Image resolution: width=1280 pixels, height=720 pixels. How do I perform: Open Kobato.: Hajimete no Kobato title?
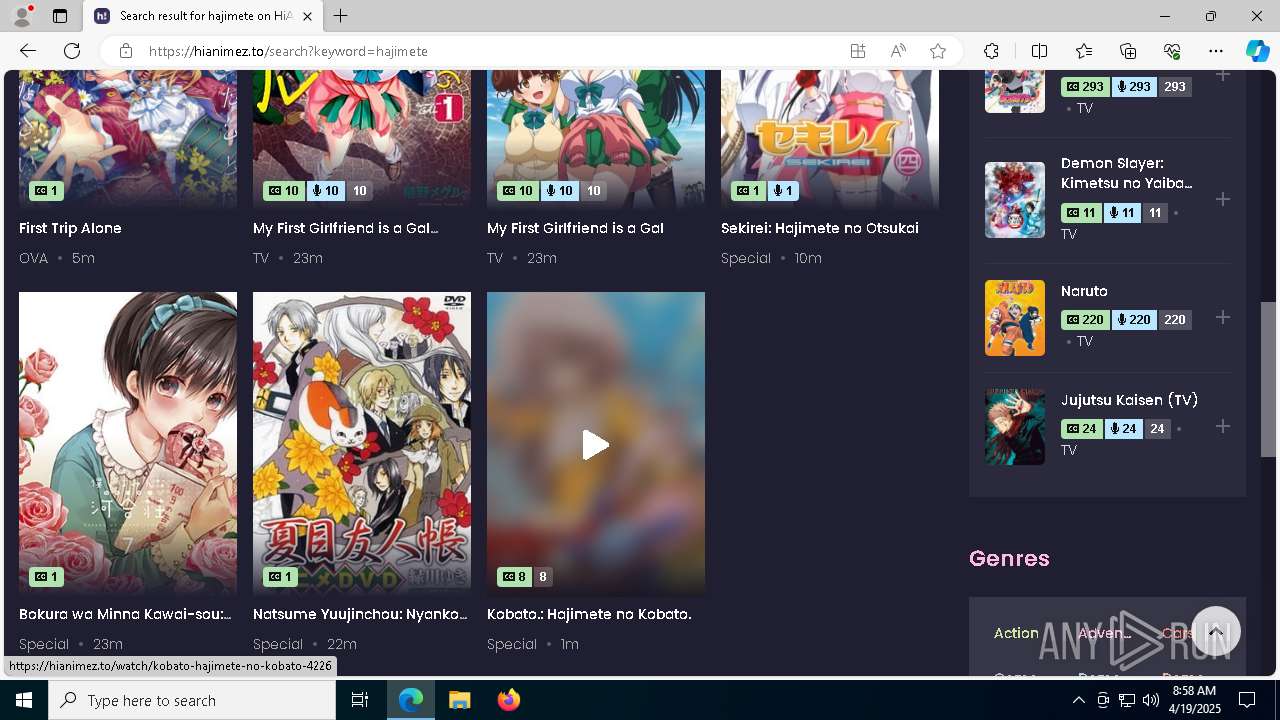tap(589, 614)
